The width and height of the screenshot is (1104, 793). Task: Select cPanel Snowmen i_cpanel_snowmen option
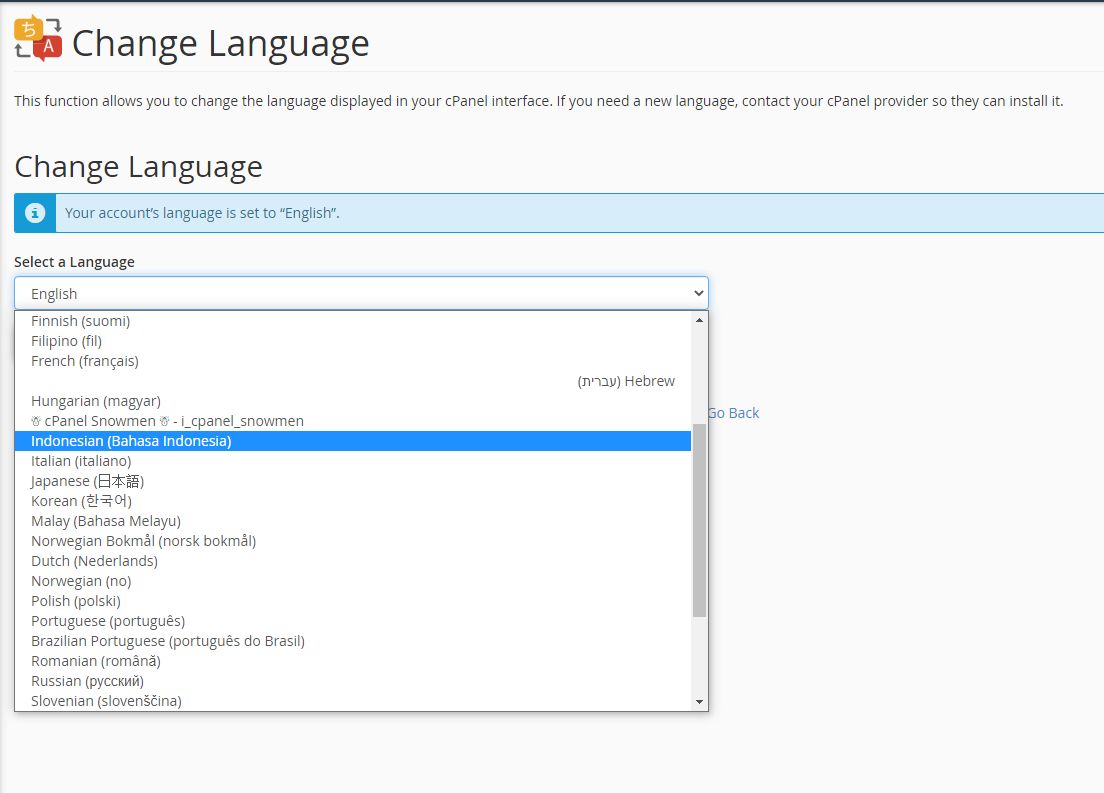click(353, 421)
